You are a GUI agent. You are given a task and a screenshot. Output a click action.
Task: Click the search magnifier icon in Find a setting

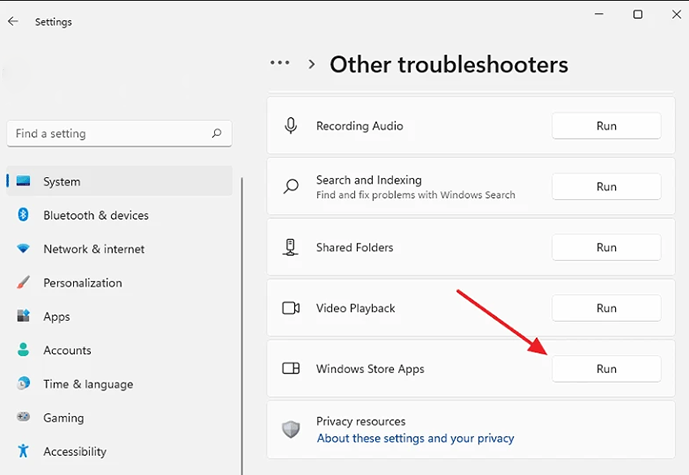pyautogui.click(x=217, y=133)
